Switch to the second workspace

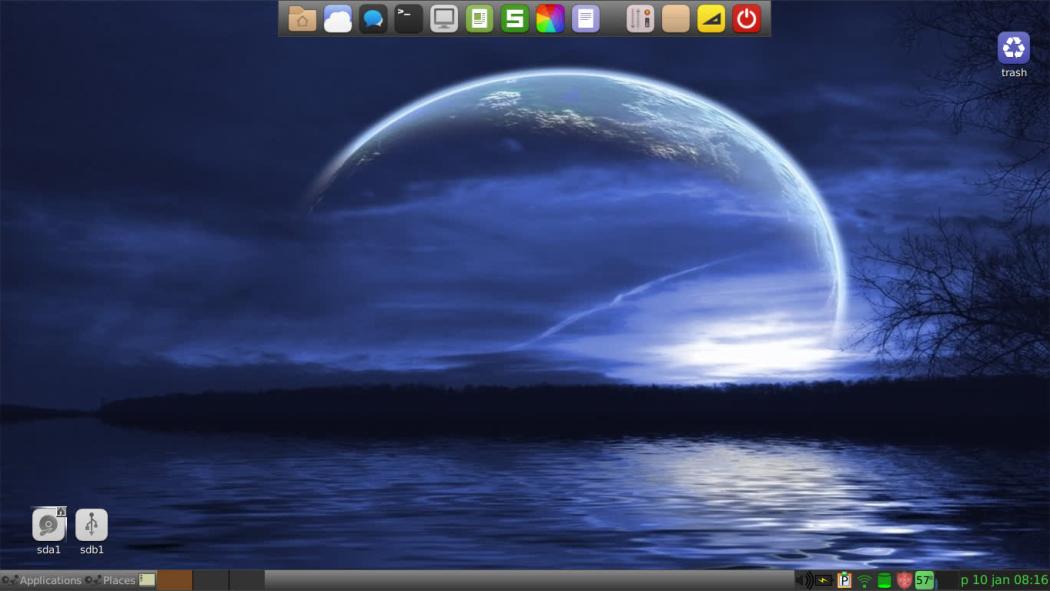pos(211,580)
